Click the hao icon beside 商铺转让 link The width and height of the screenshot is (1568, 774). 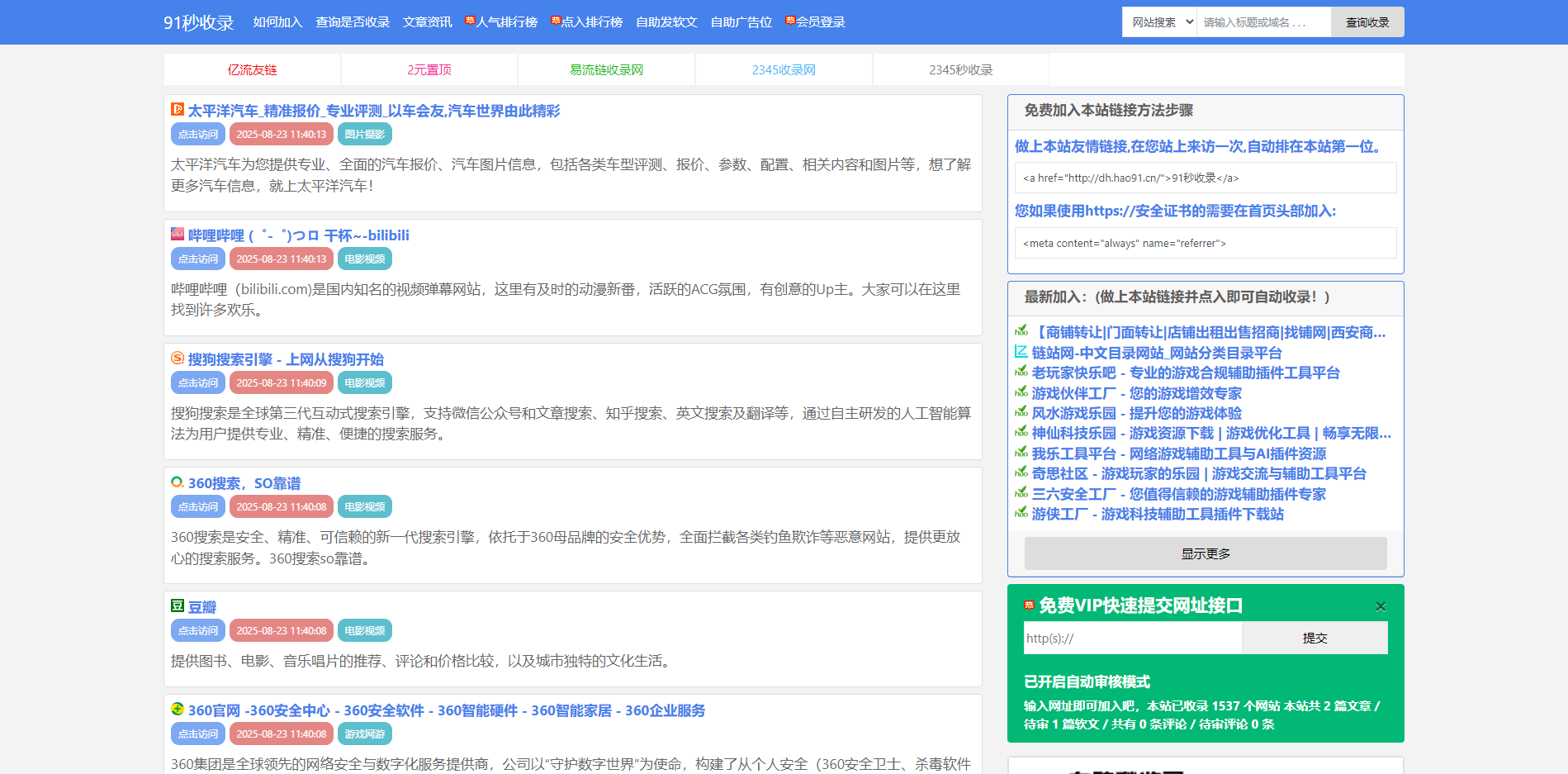(1021, 331)
